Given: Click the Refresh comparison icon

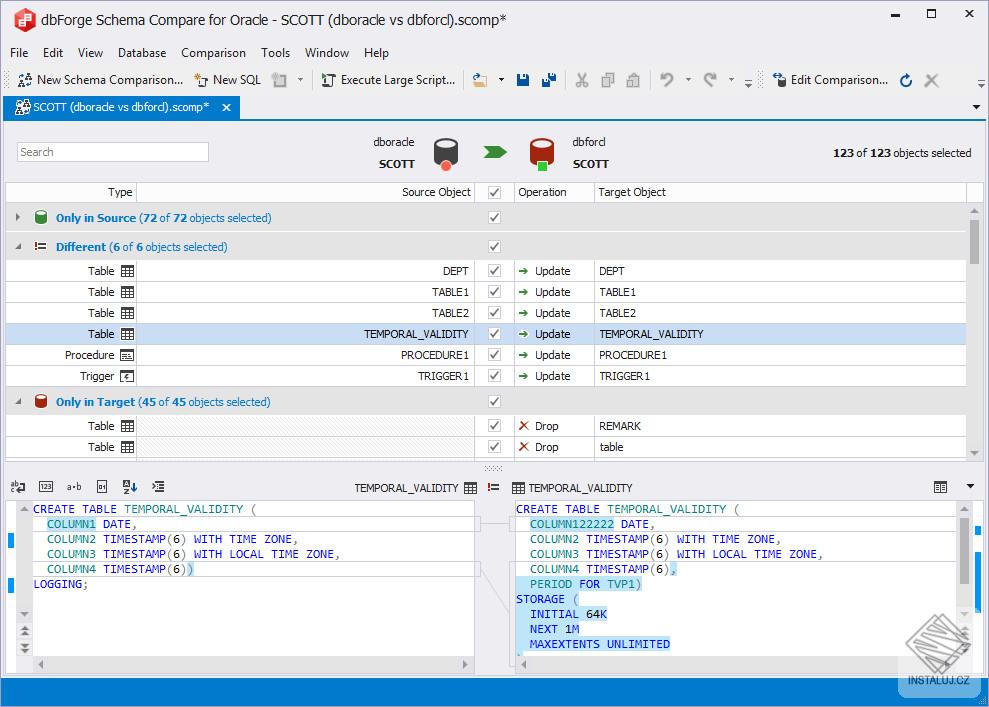Looking at the screenshot, I should click(x=906, y=80).
